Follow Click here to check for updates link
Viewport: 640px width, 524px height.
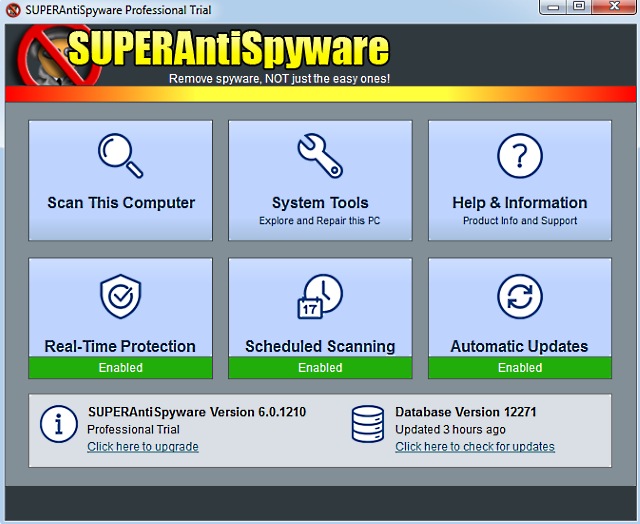click(475, 446)
